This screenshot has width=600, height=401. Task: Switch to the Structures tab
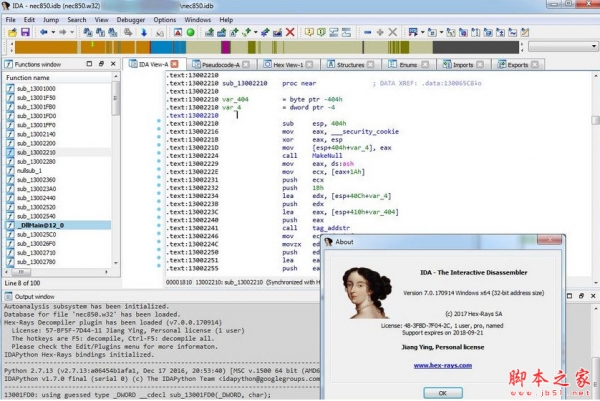(x=350, y=64)
